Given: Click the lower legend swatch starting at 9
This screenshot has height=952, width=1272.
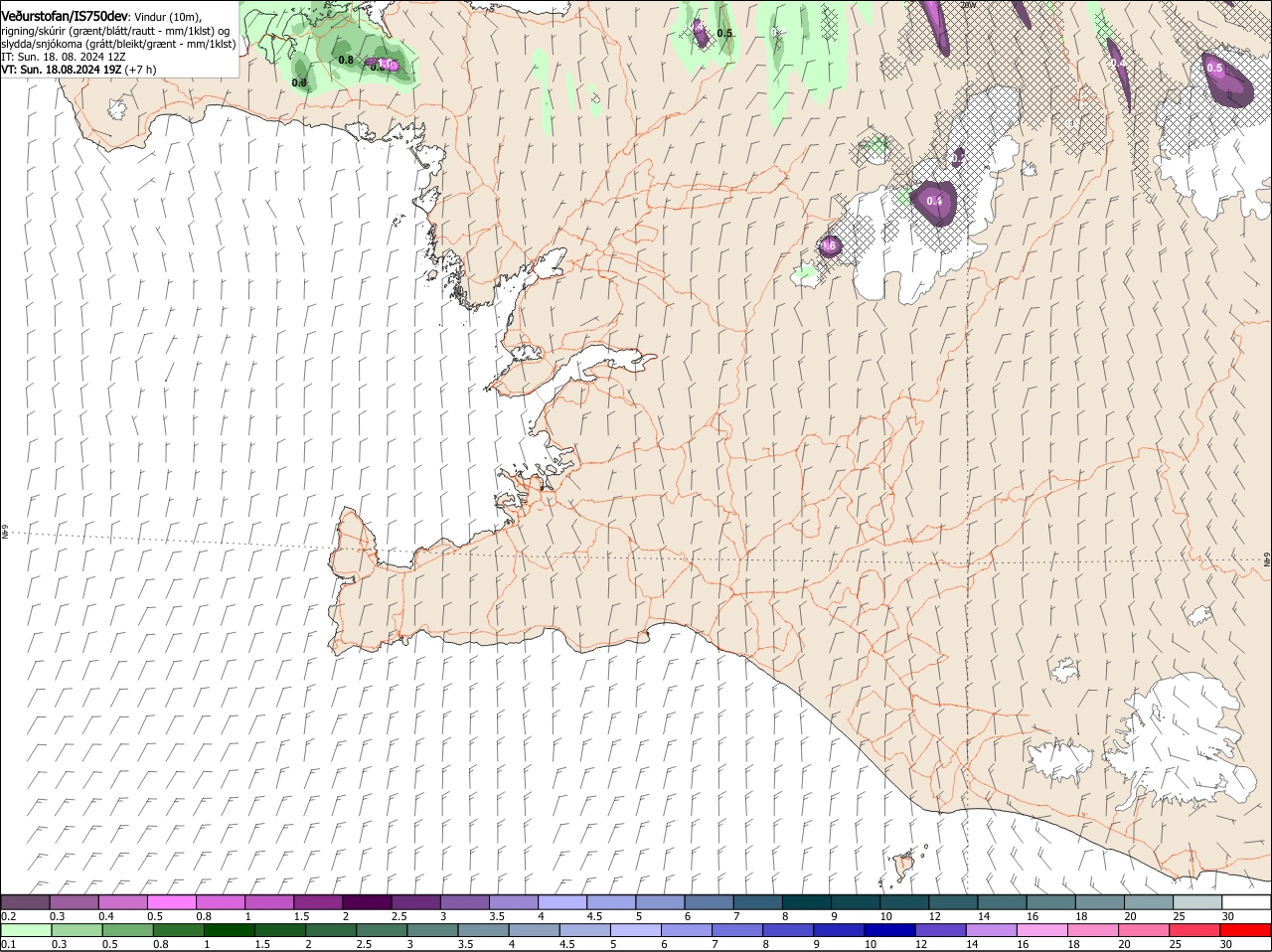Looking at the screenshot, I should (x=838, y=931).
